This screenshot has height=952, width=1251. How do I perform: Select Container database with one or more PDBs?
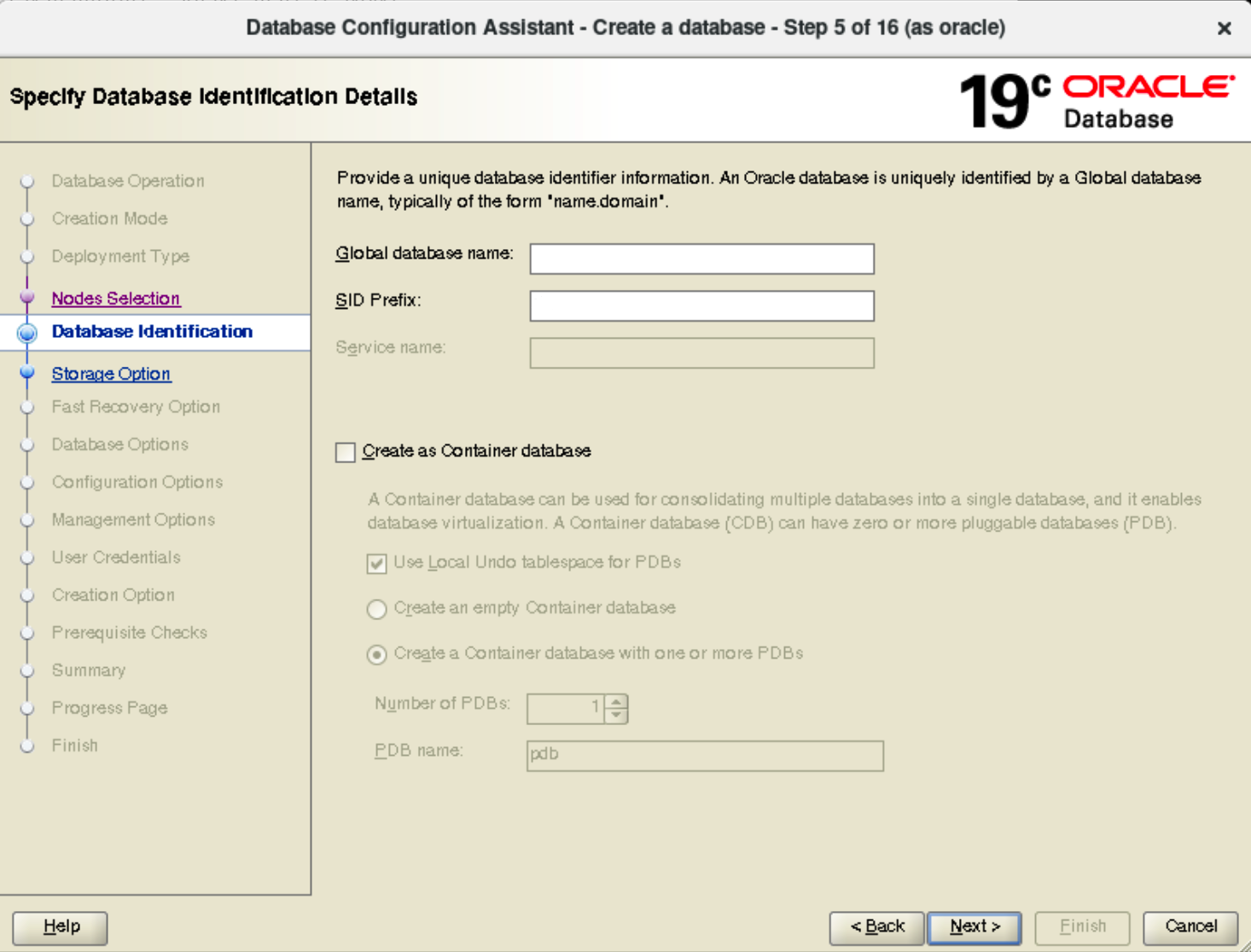click(376, 654)
